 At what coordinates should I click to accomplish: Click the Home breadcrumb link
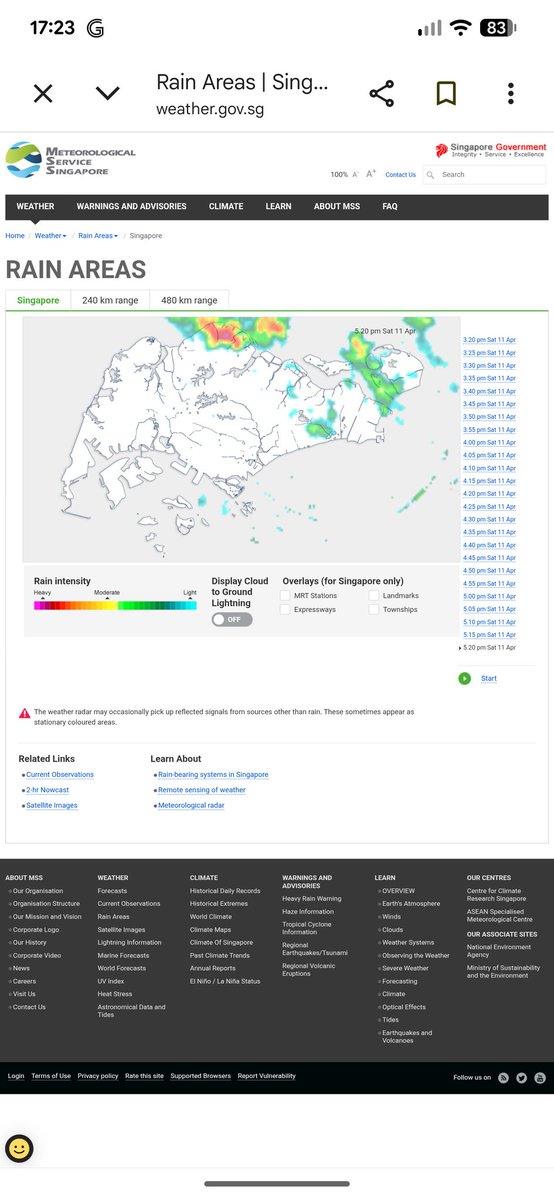tap(15, 236)
